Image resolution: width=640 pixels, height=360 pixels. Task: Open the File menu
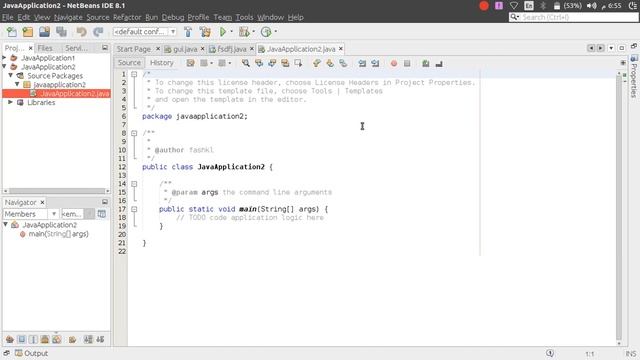pyautogui.click(x=8, y=17)
